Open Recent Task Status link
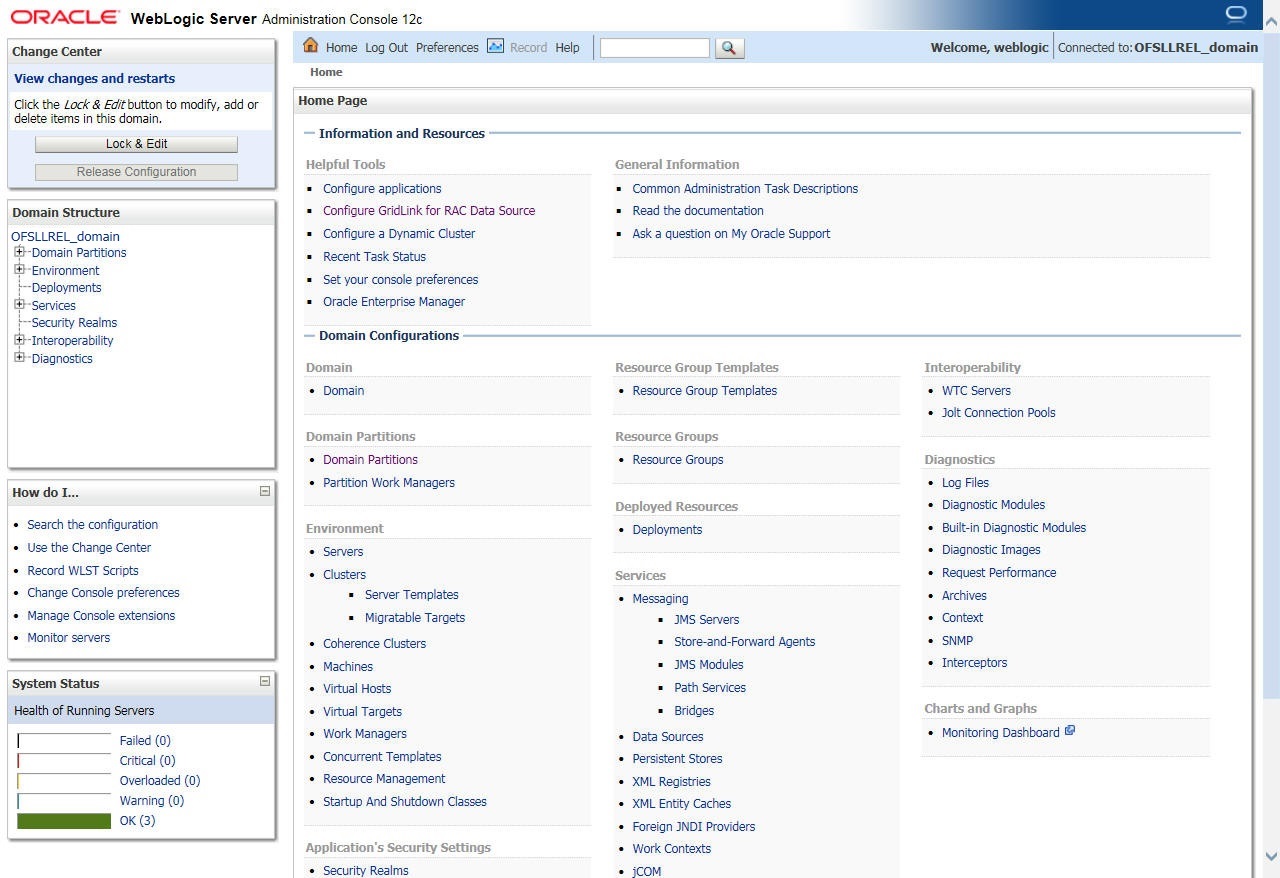1280x878 pixels. [374, 257]
